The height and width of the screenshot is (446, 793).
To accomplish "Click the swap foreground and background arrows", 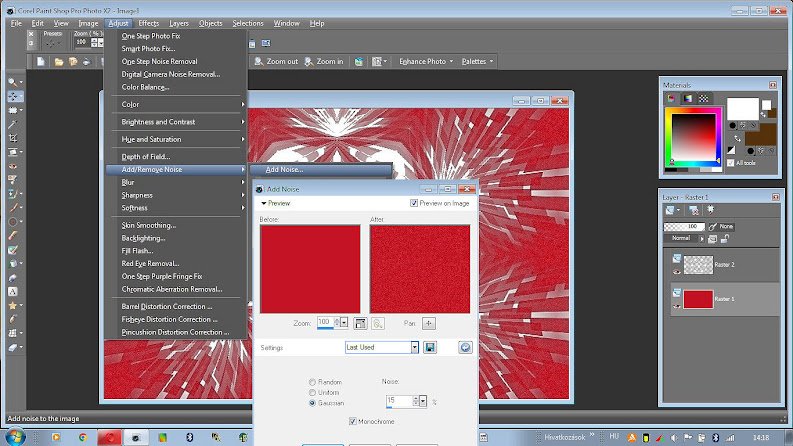I will pos(737,138).
